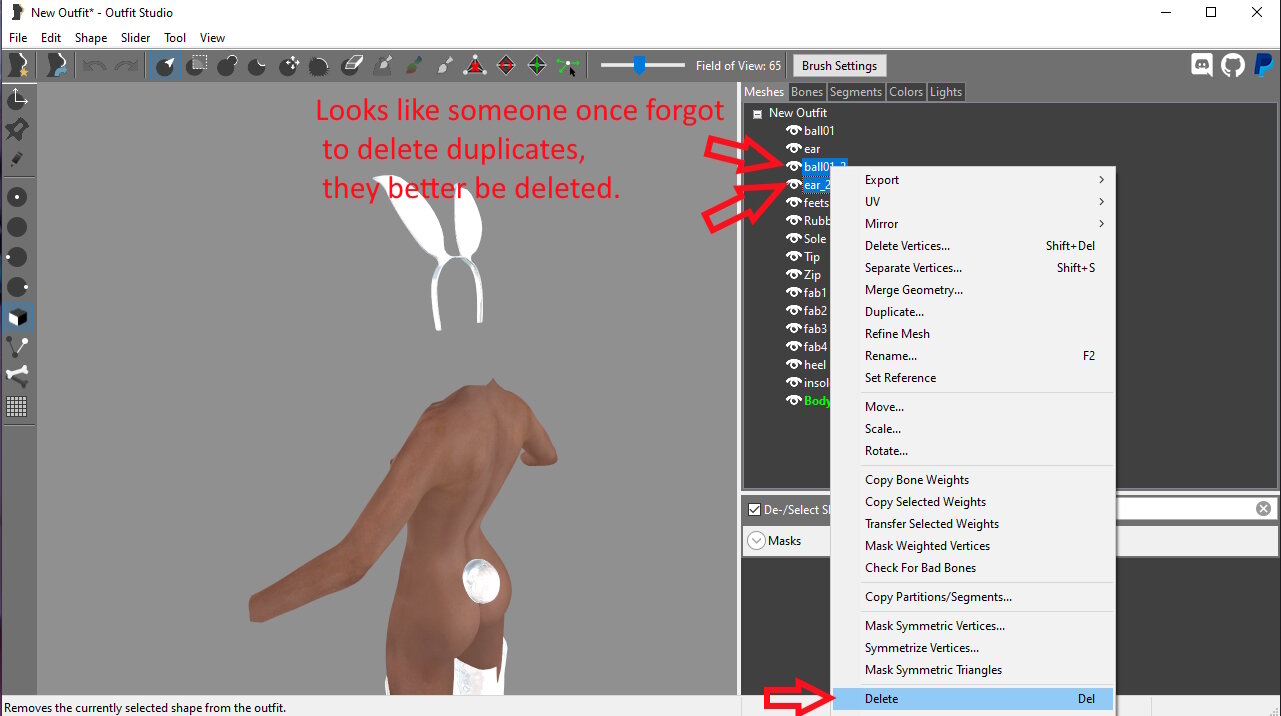Collapse the New Outfit tree node
The image size is (1281, 716).
(x=758, y=114)
